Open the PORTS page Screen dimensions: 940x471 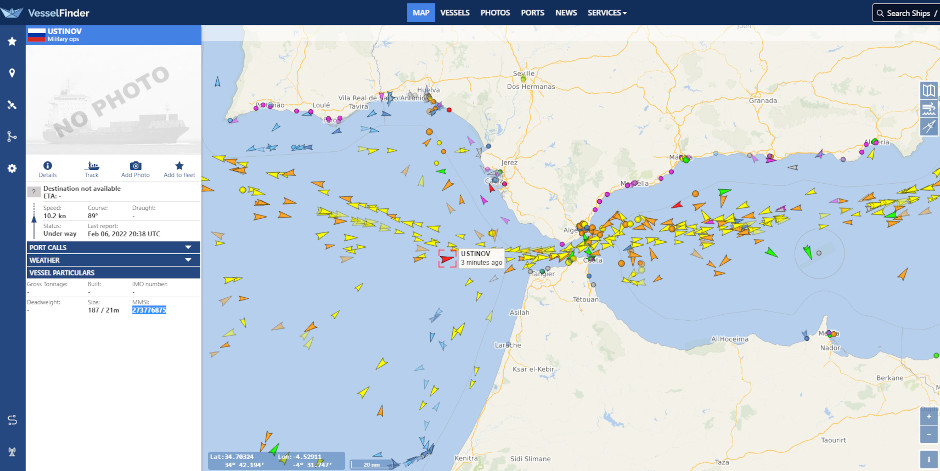(532, 13)
